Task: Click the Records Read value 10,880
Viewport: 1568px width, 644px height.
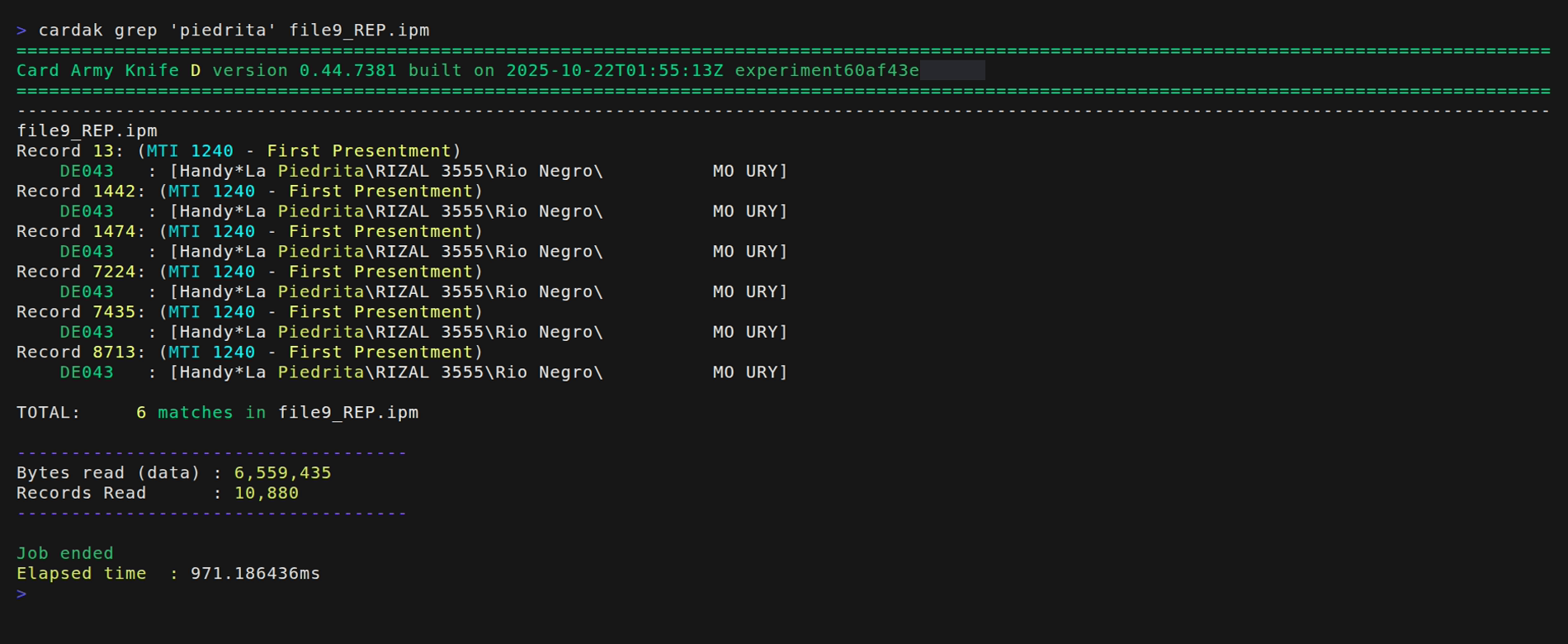Action: pos(266,494)
